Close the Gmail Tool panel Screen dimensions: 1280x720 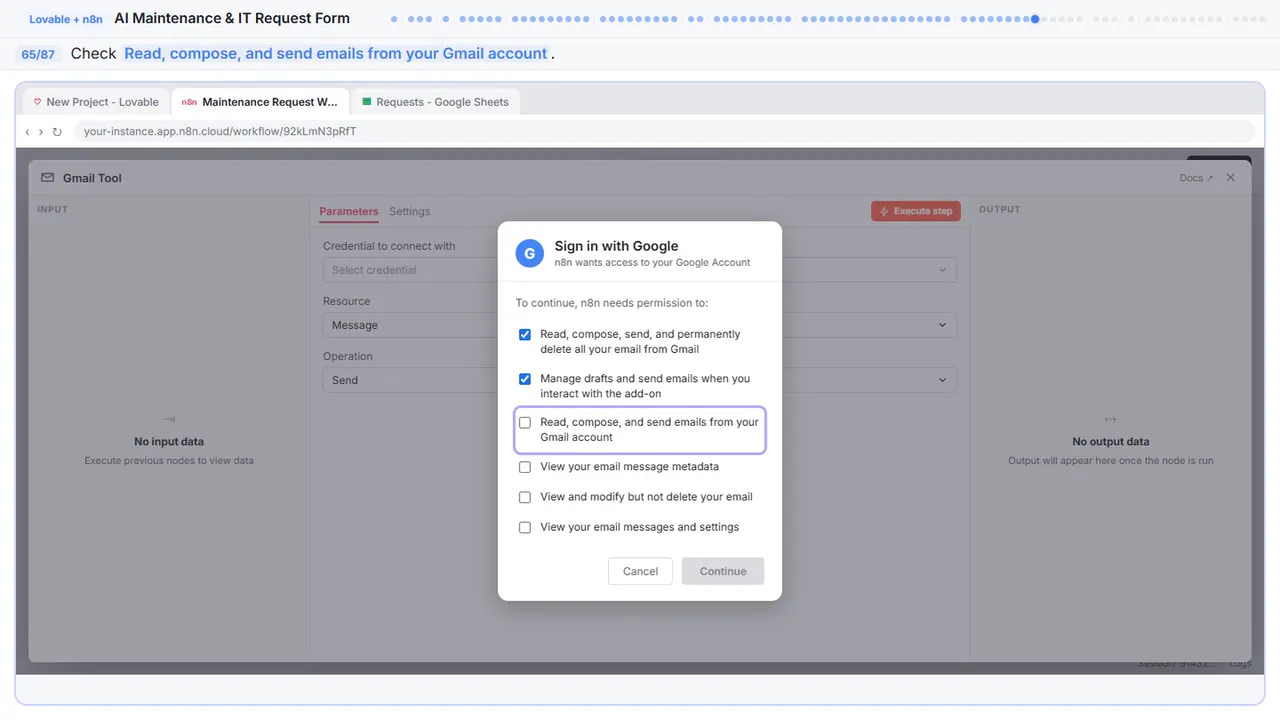pos(1231,178)
